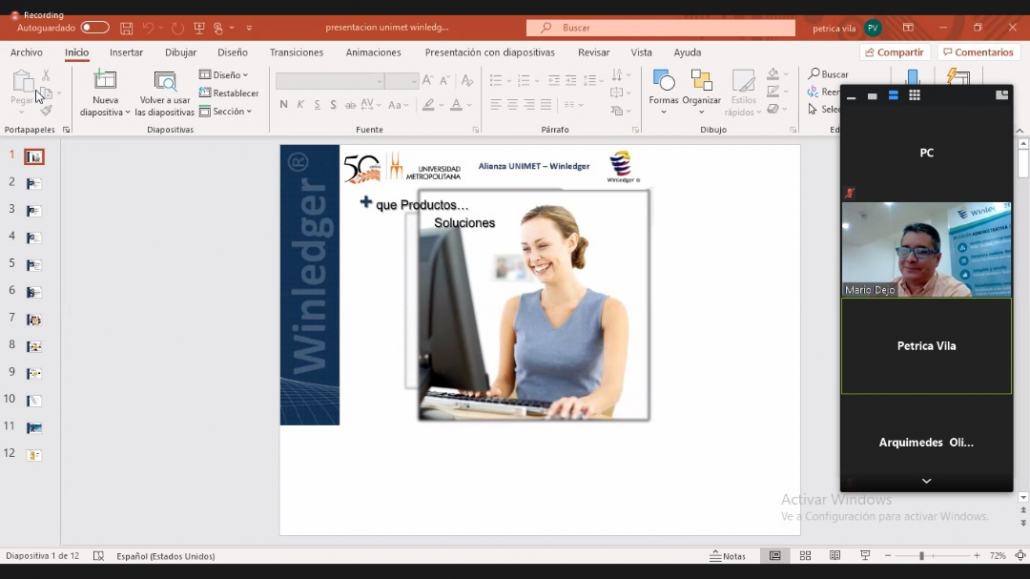Image resolution: width=1030 pixels, height=579 pixels.
Task: Switch to the Animaciones tab
Action: pyautogui.click(x=373, y=53)
